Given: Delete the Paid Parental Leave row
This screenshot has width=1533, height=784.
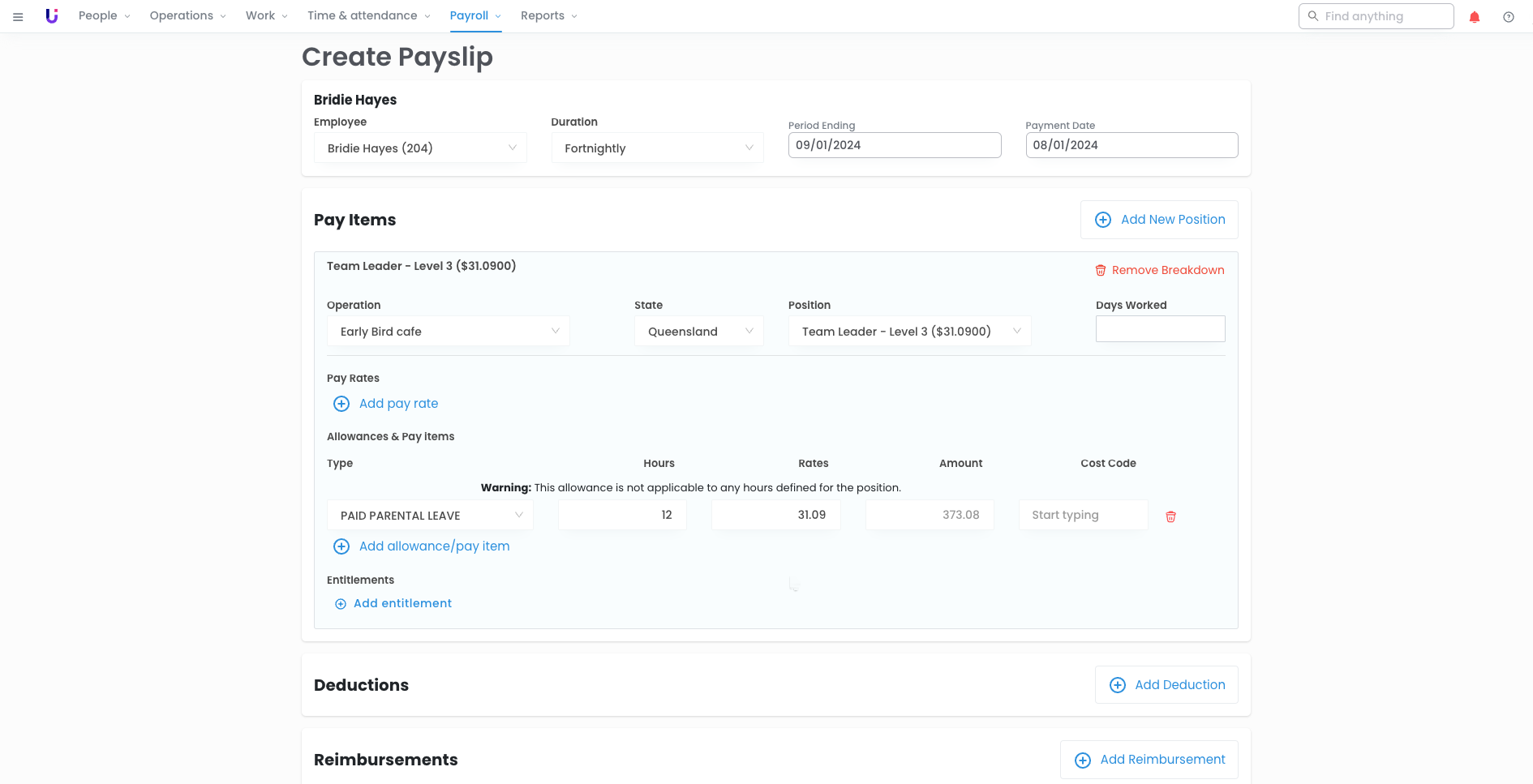Looking at the screenshot, I should (x=1170, y=516).
